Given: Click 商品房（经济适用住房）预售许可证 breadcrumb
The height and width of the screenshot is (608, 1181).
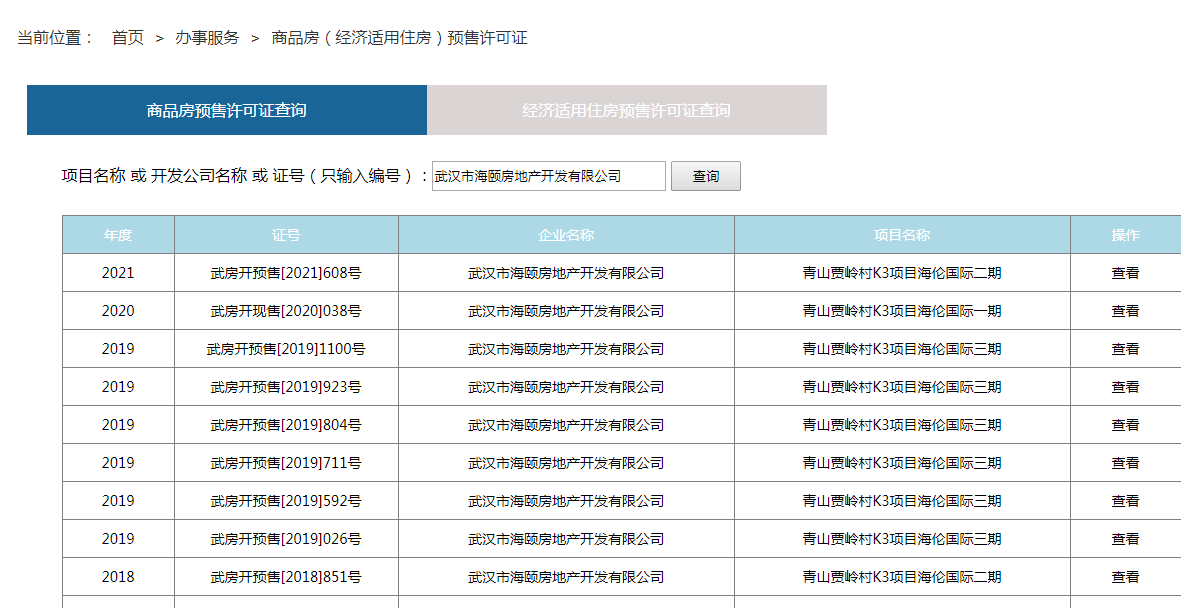Looking at the screenshot, I should 399,38.
